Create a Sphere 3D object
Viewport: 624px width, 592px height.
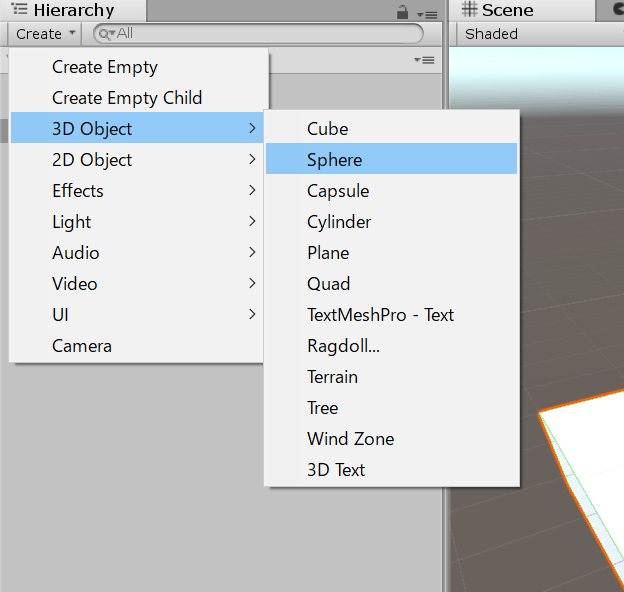point(335,160)
